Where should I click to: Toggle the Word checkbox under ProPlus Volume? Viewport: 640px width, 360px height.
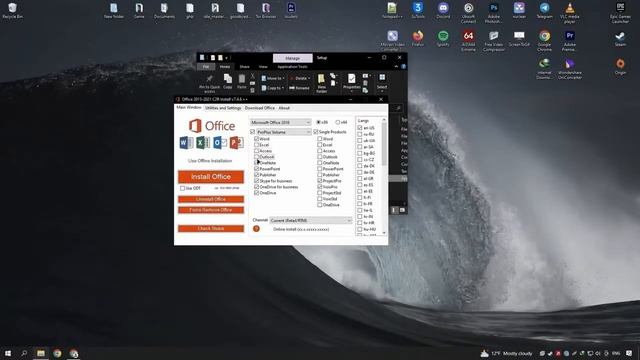pyautogui.click(x=256, y=139)
